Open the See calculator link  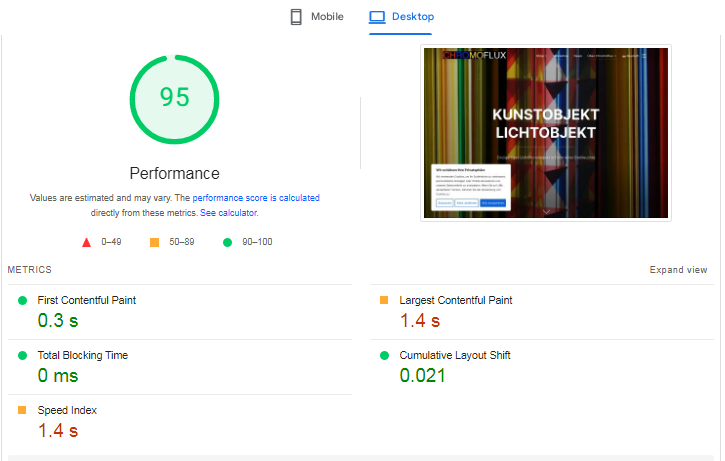click(x=229, y=213)
